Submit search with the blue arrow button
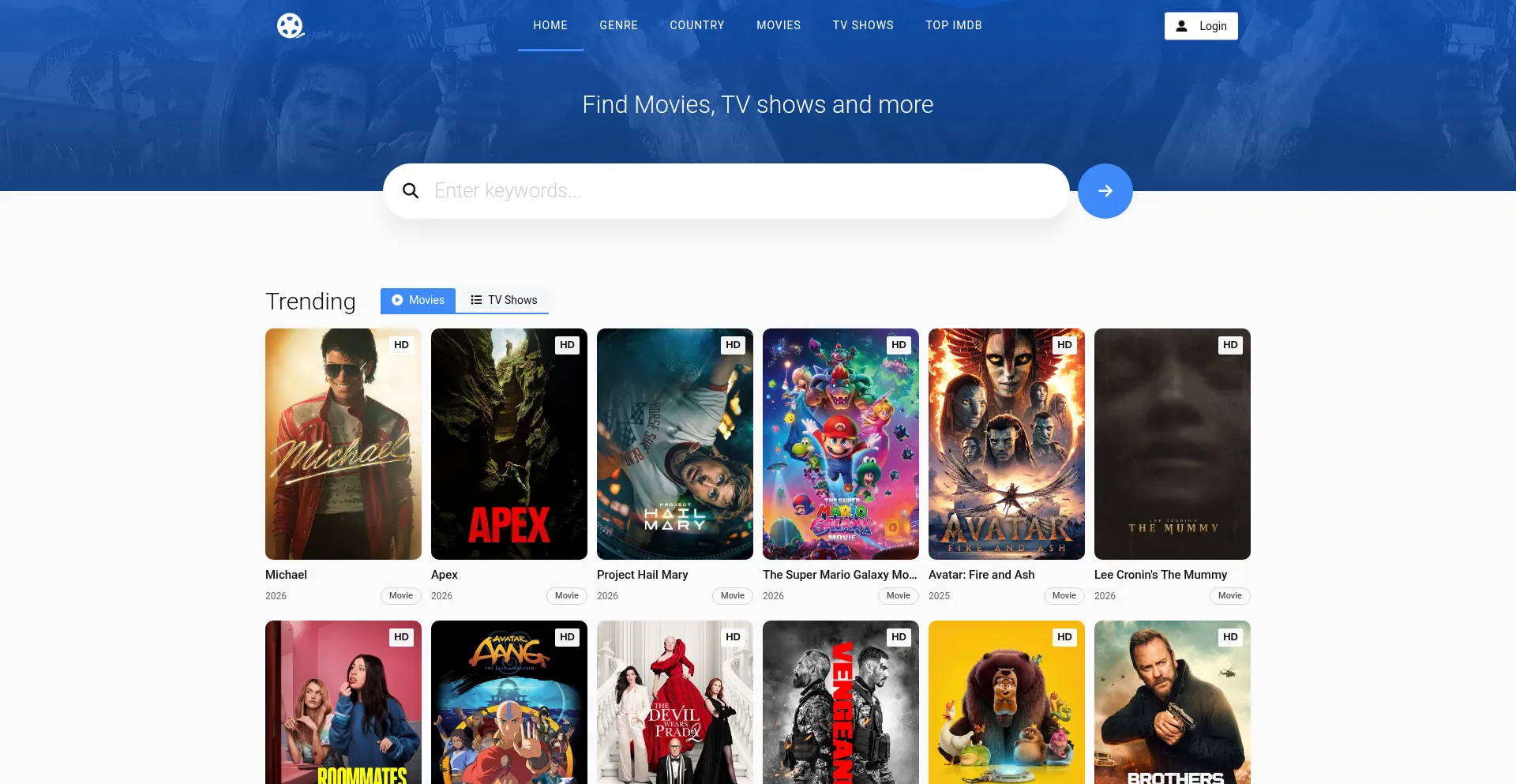1516x784 pixels. point(1105,191)
